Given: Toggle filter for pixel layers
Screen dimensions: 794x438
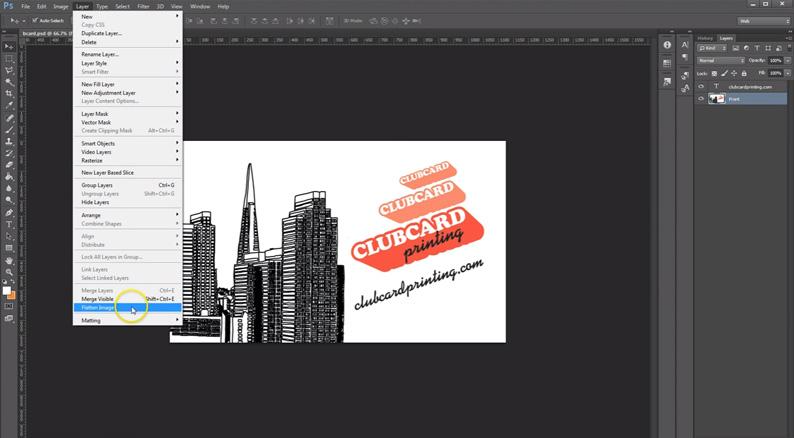Looking at the screenshot, I should [735, 48].
